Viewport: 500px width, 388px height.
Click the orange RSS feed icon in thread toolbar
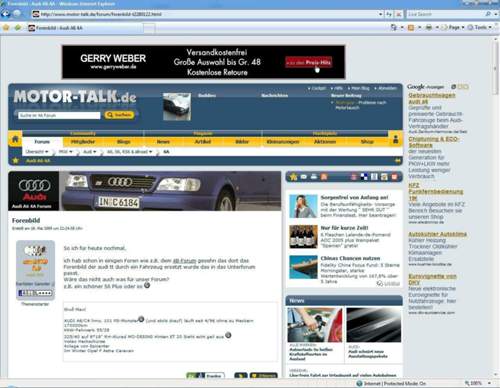tap(324, 177)
